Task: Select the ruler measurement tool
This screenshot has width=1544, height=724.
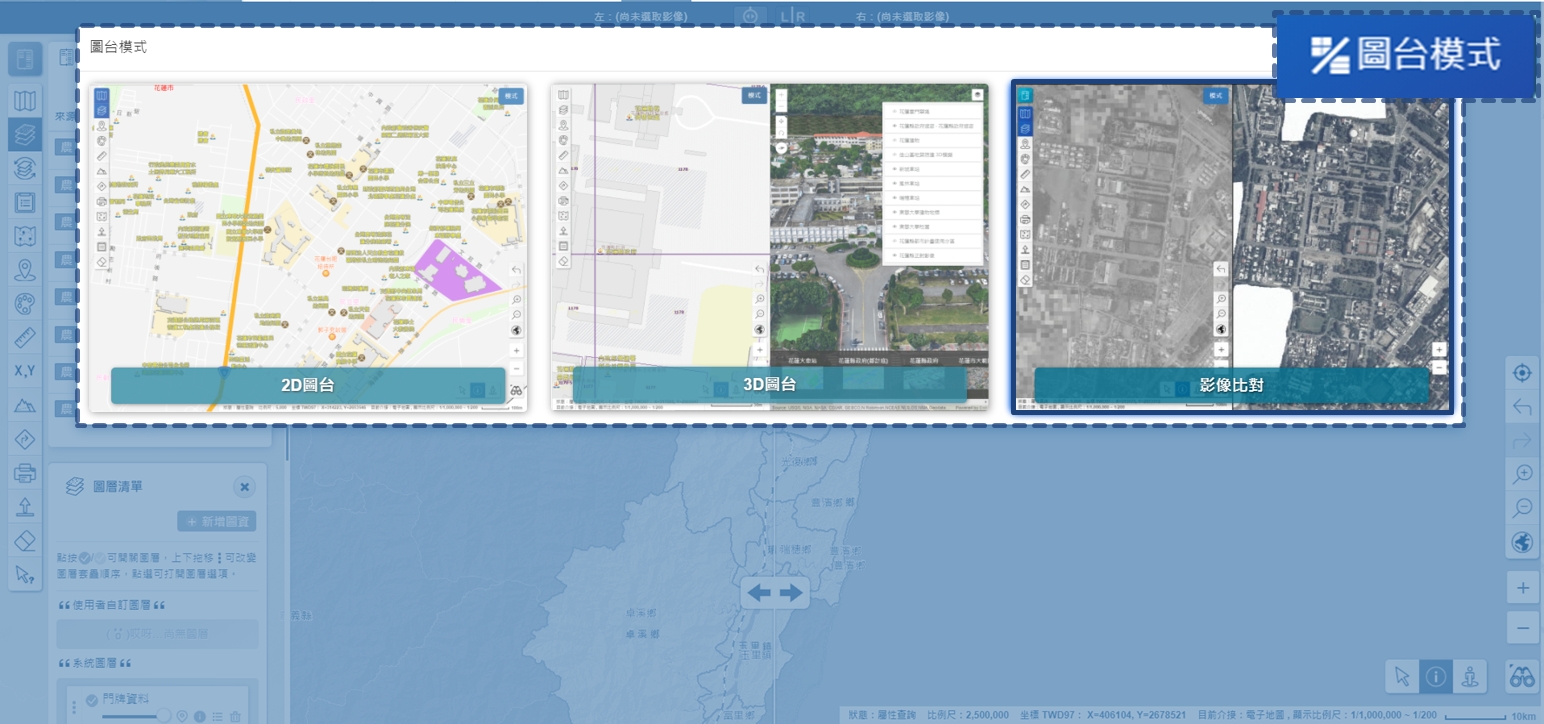Action: pyautogui.click(x=25, y=337)
